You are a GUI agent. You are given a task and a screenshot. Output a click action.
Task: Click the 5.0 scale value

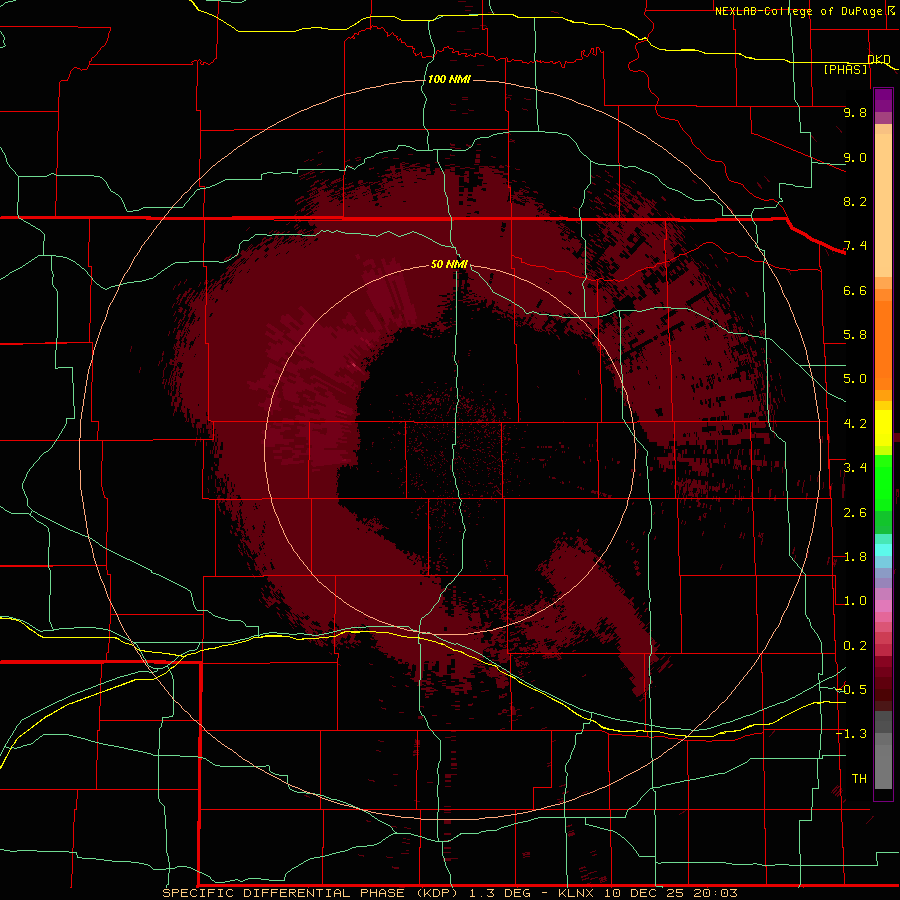[855, 379]
